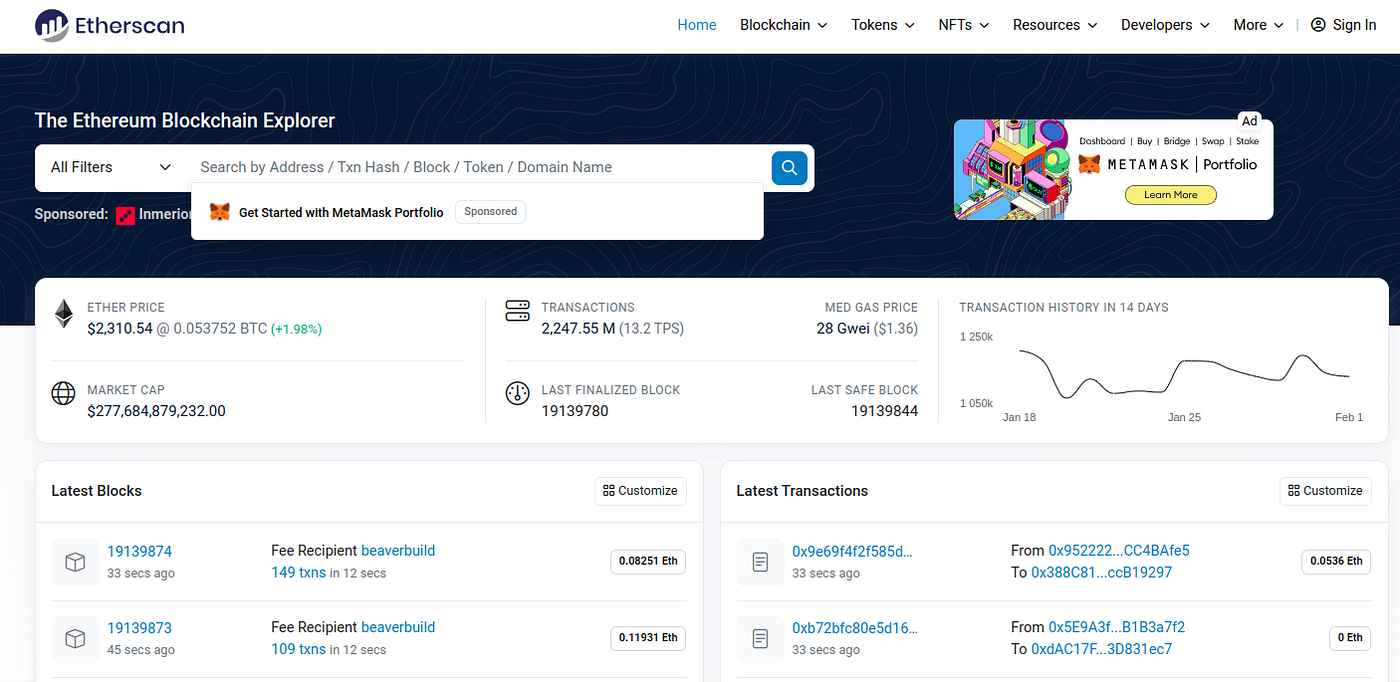1400x682 pixels.
Task: Click the Sponsored badge in the suggestion
Action: point(490,212)
